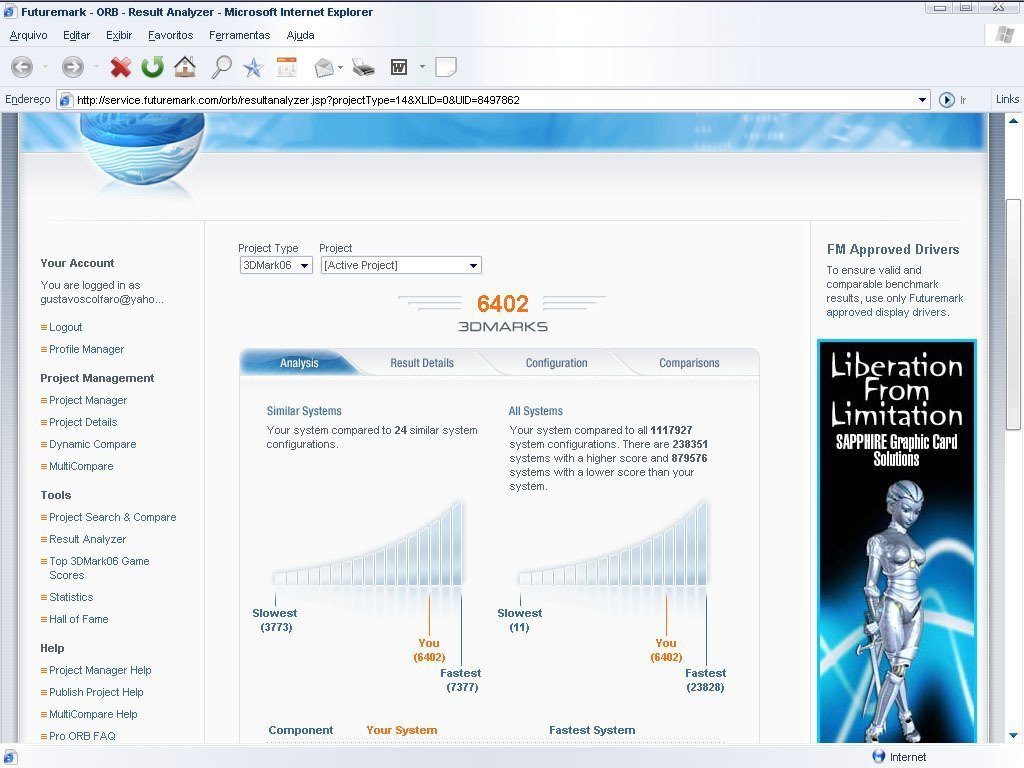Screen dimensions: 1024x768
Task: Open the Profile Manager link
Action: 86,349
